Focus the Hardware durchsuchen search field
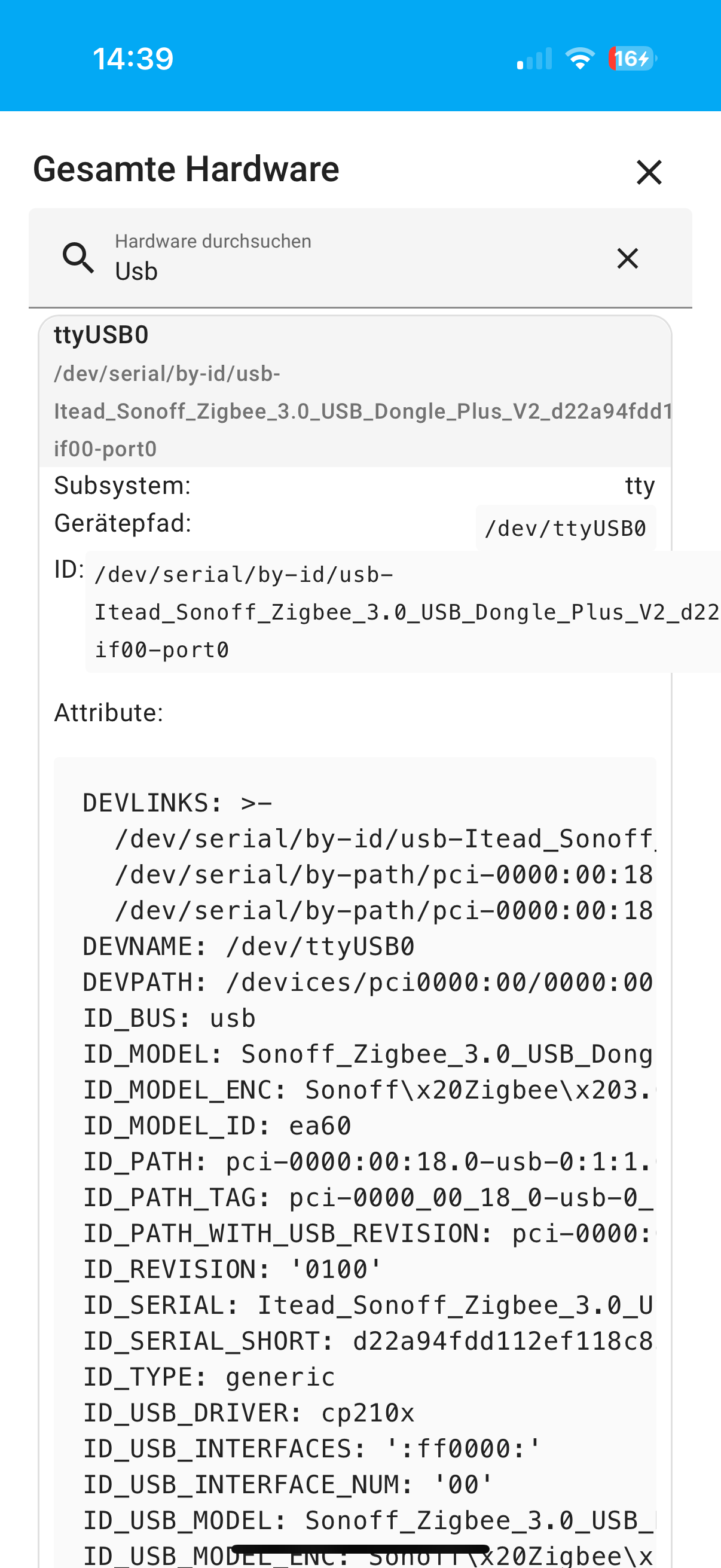 (x=360, y=258)
